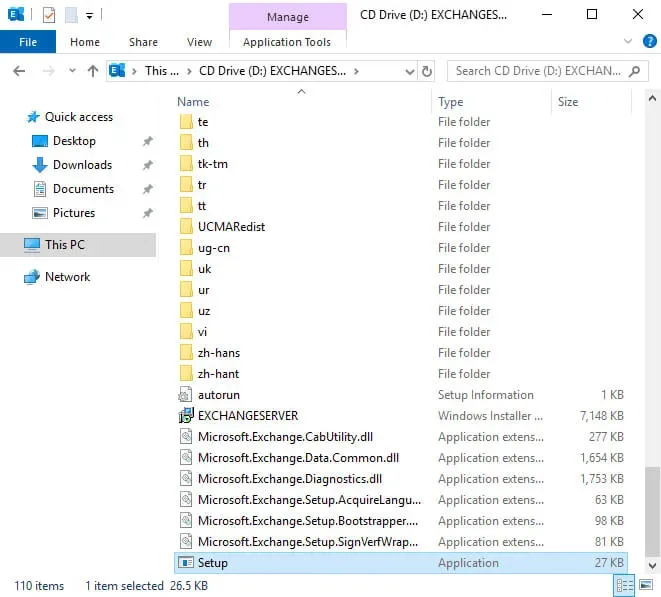Screen dimensions: 661x597
Task: Click the search magnifier icon
Action: pyautogui.click(x=634, y=71)
